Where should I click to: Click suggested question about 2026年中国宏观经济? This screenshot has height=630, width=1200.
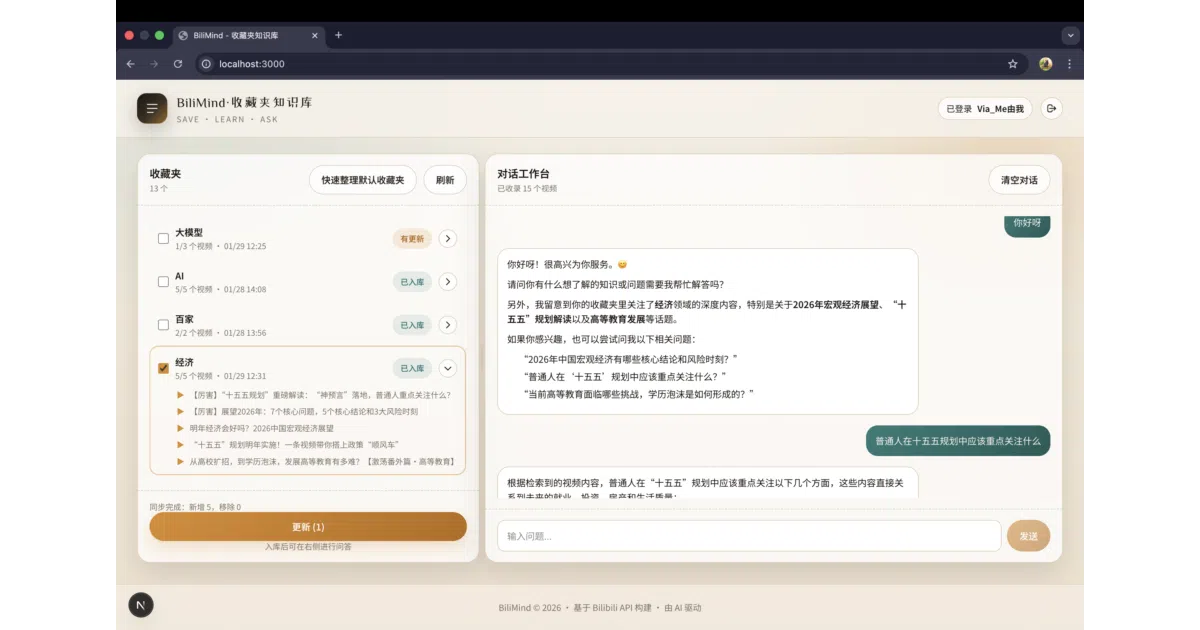630,358
